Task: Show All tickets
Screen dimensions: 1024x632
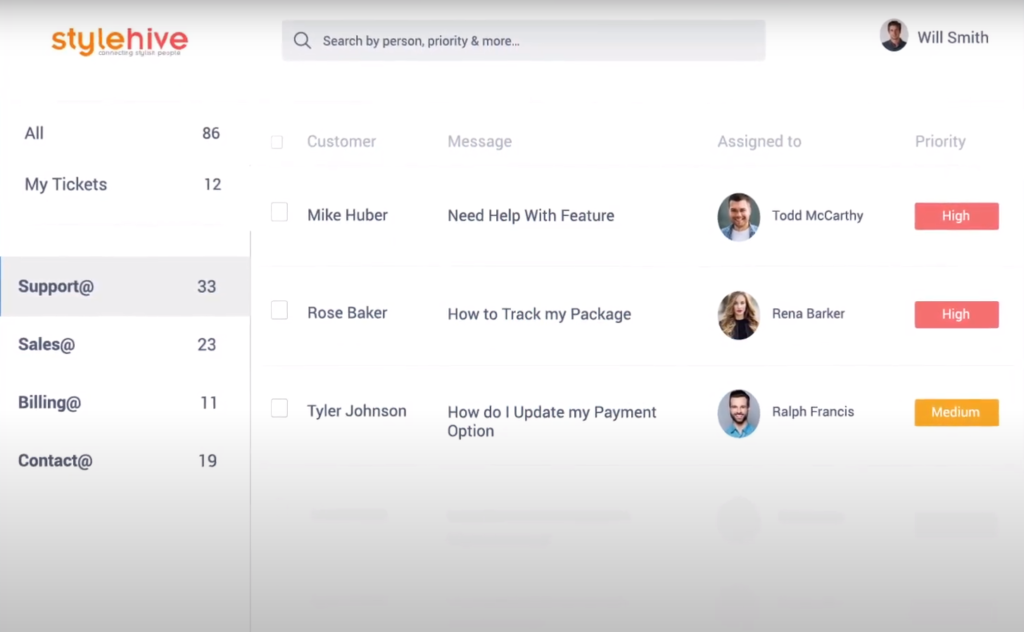Action: [x=34, y=133]
